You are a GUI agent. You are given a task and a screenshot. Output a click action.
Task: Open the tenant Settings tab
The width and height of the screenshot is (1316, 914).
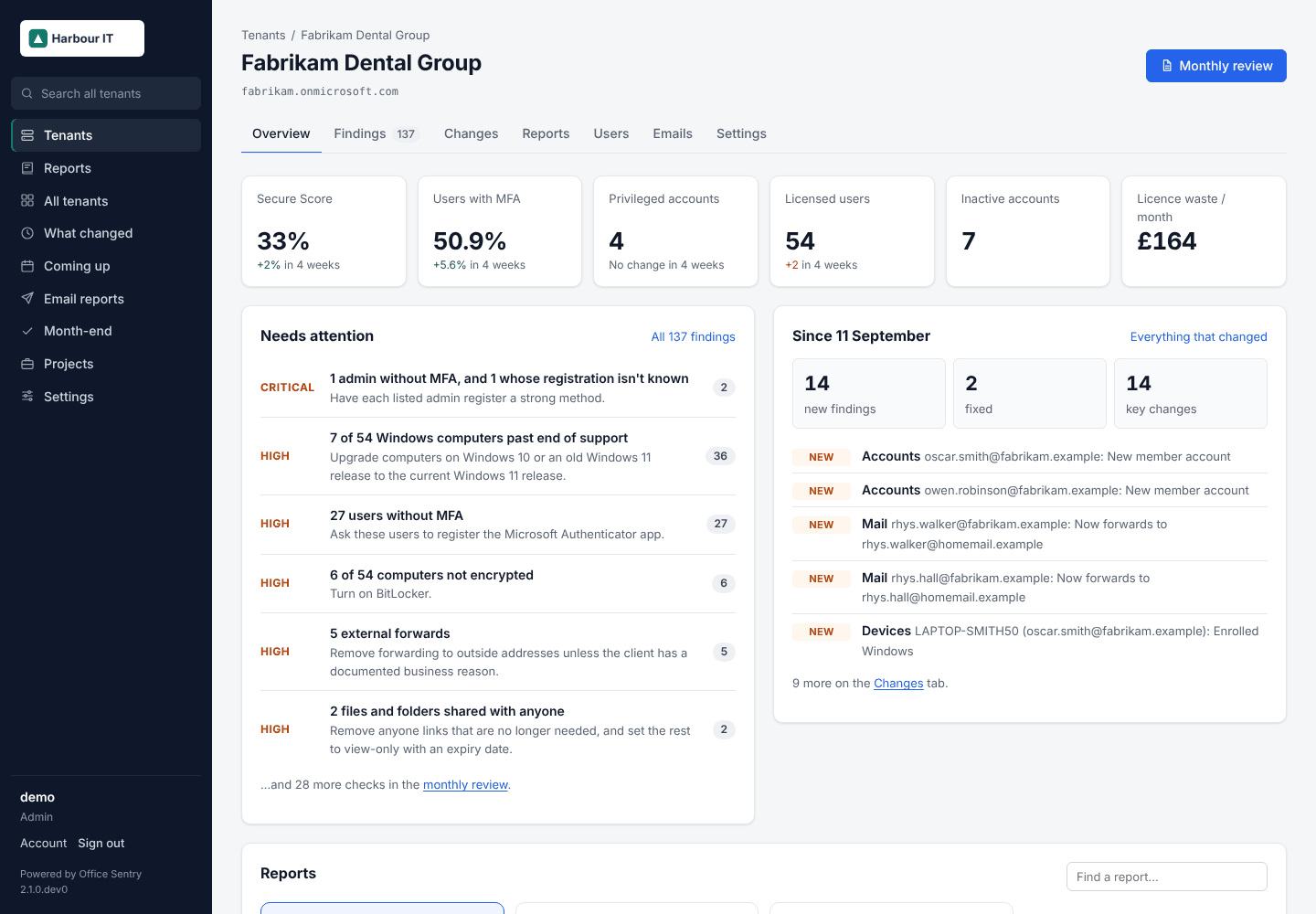coord(741,133)
